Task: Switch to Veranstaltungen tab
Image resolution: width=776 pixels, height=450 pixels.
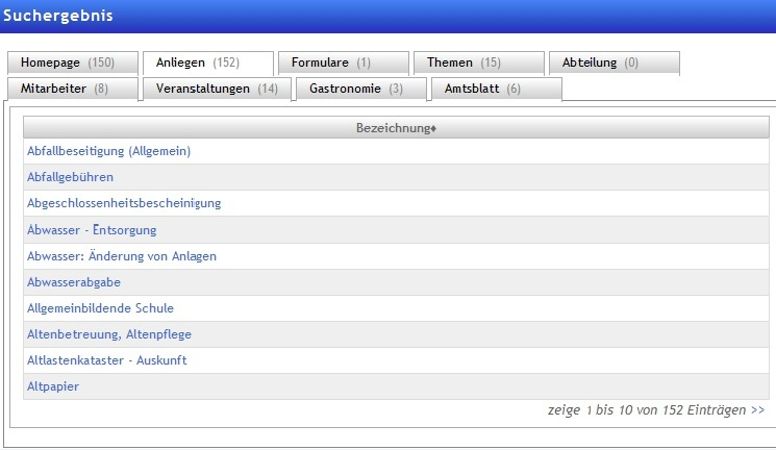Action: (217, 89)
